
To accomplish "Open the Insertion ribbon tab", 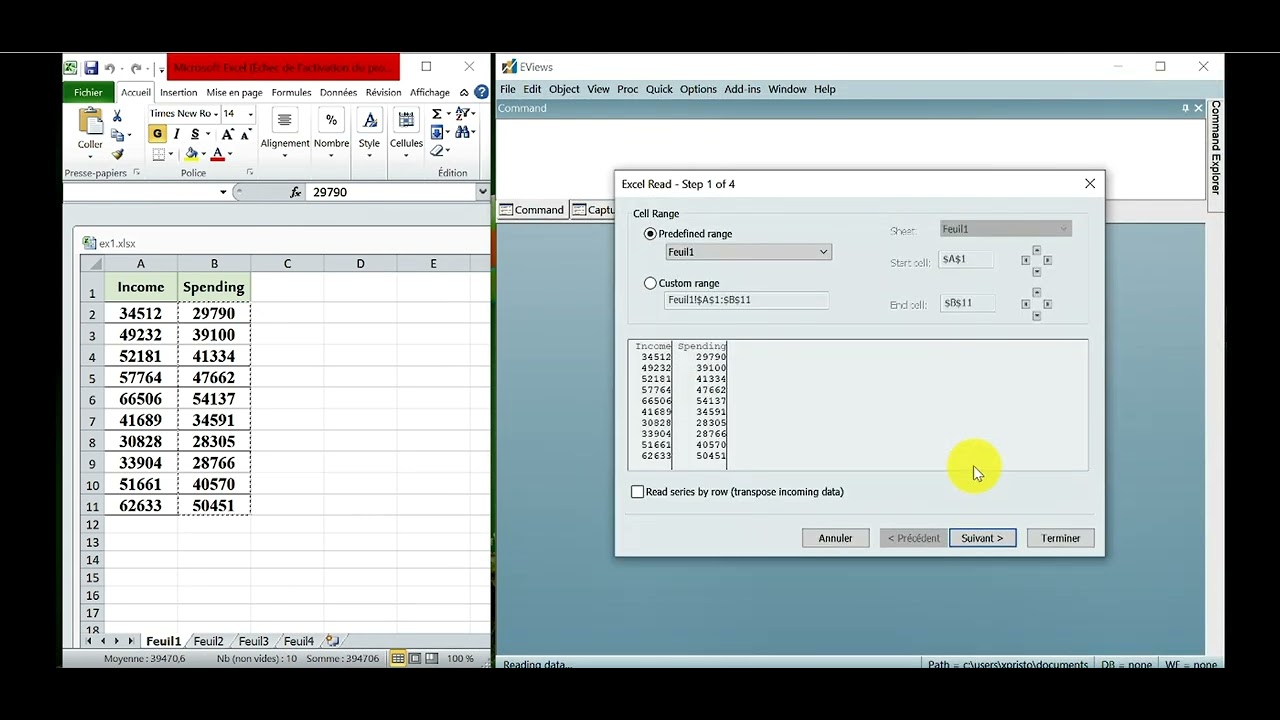I will [179, 92].
